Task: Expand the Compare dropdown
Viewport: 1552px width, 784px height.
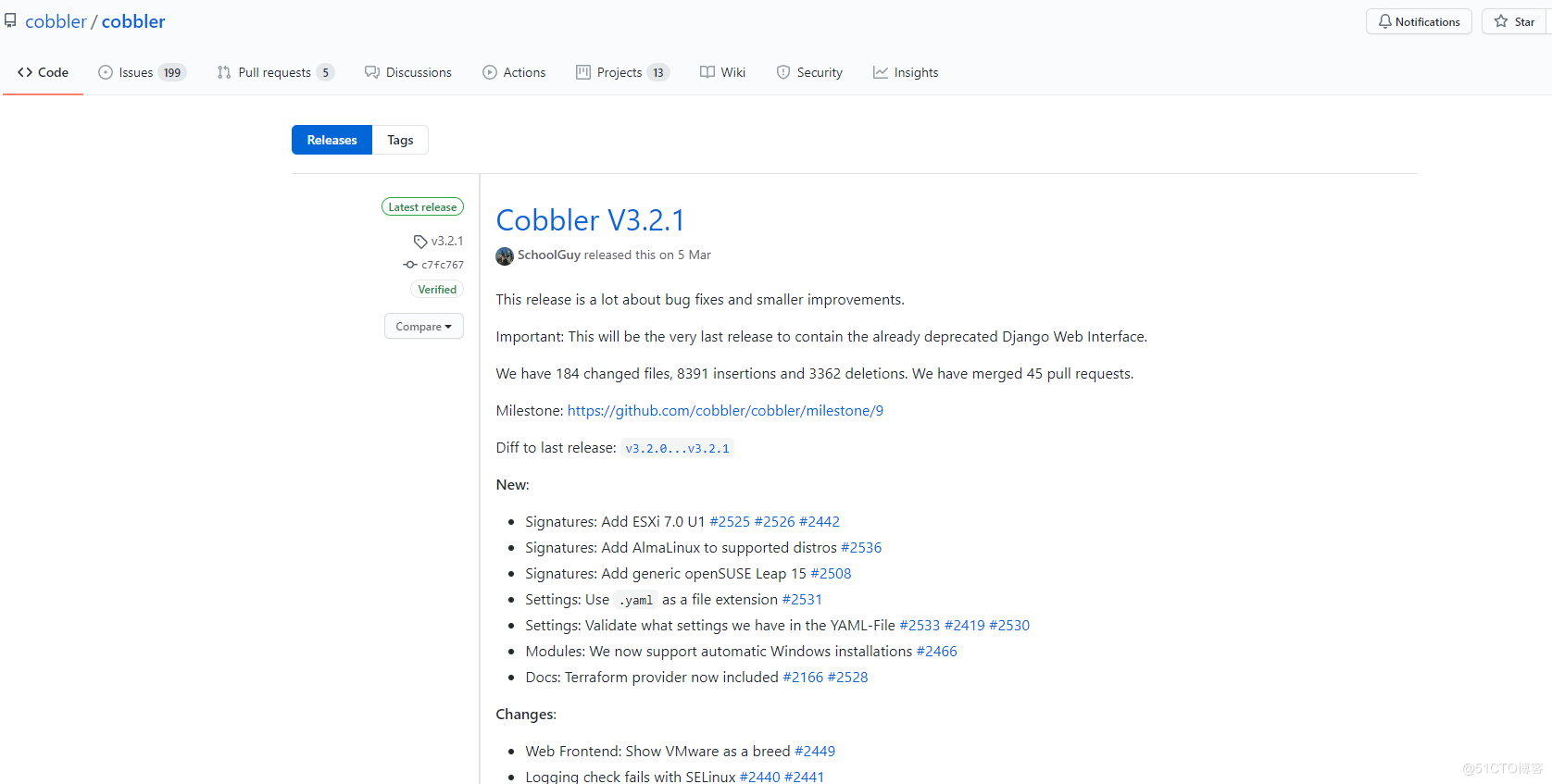Action: [424, 326]
